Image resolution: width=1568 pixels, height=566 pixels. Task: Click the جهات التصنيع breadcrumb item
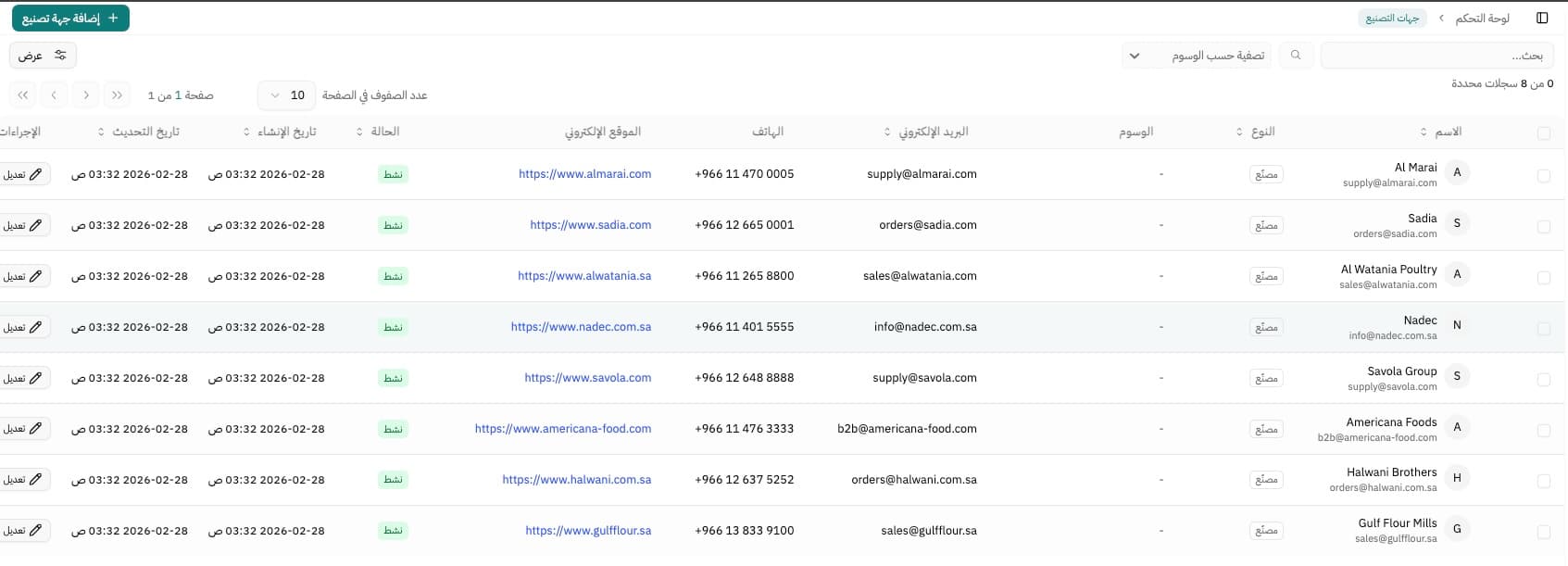click(1392, 19)
